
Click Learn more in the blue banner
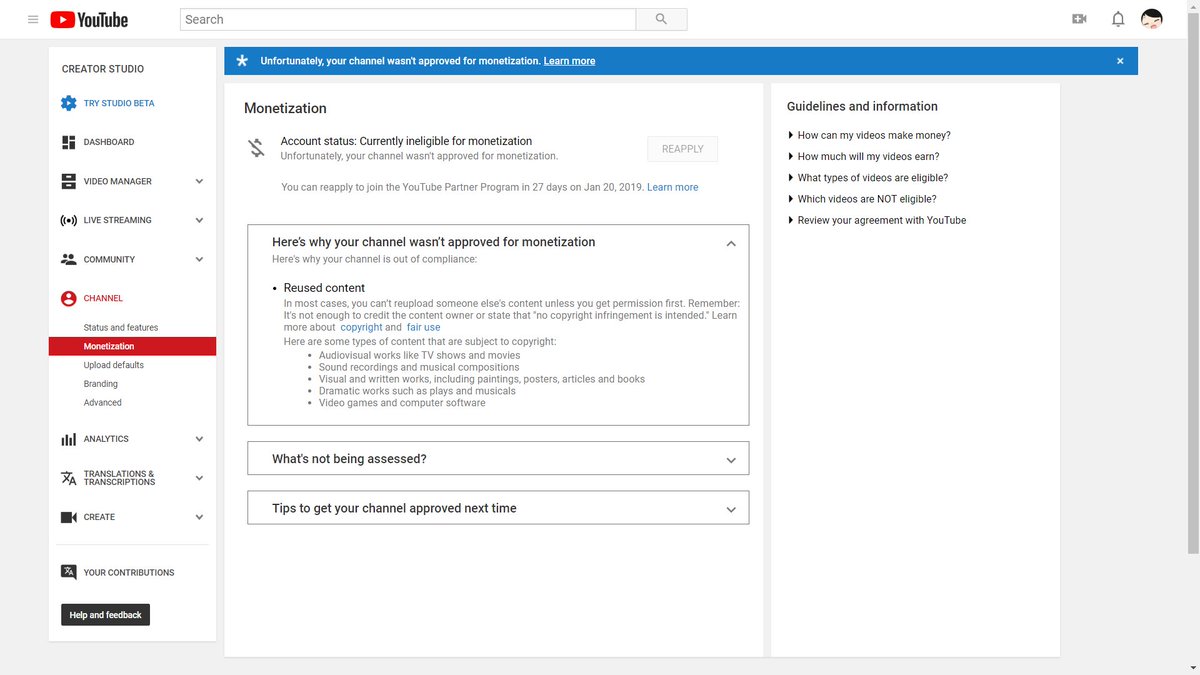click(569, 61)
